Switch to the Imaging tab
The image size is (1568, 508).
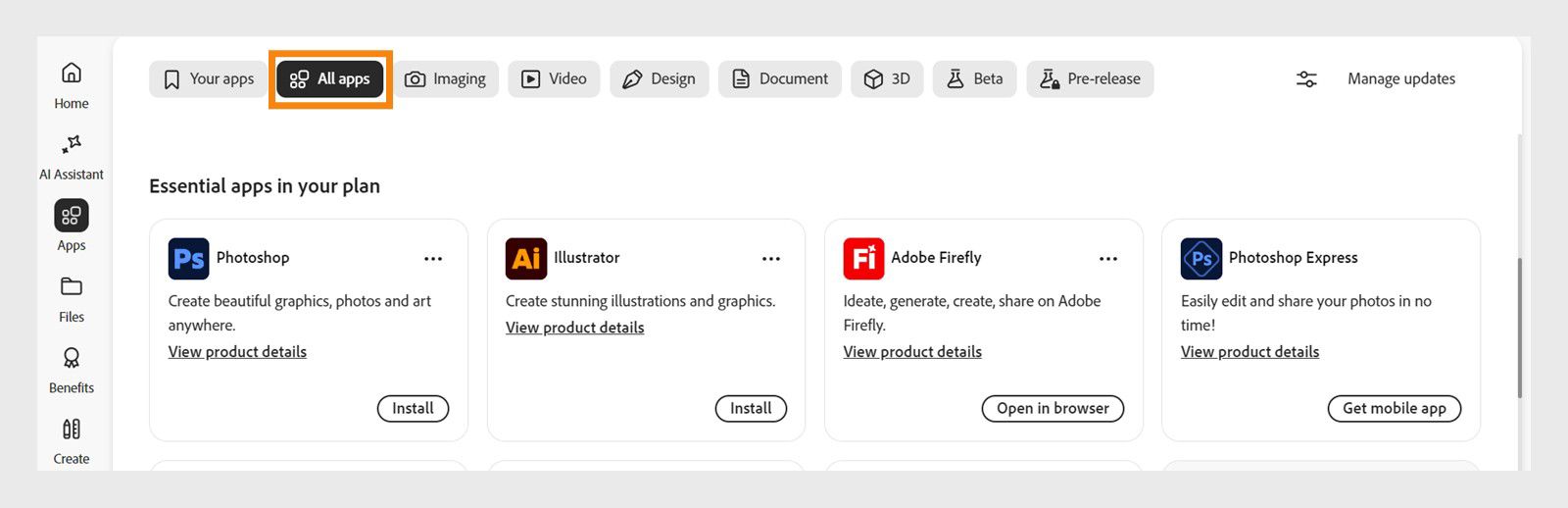(446, 79)
